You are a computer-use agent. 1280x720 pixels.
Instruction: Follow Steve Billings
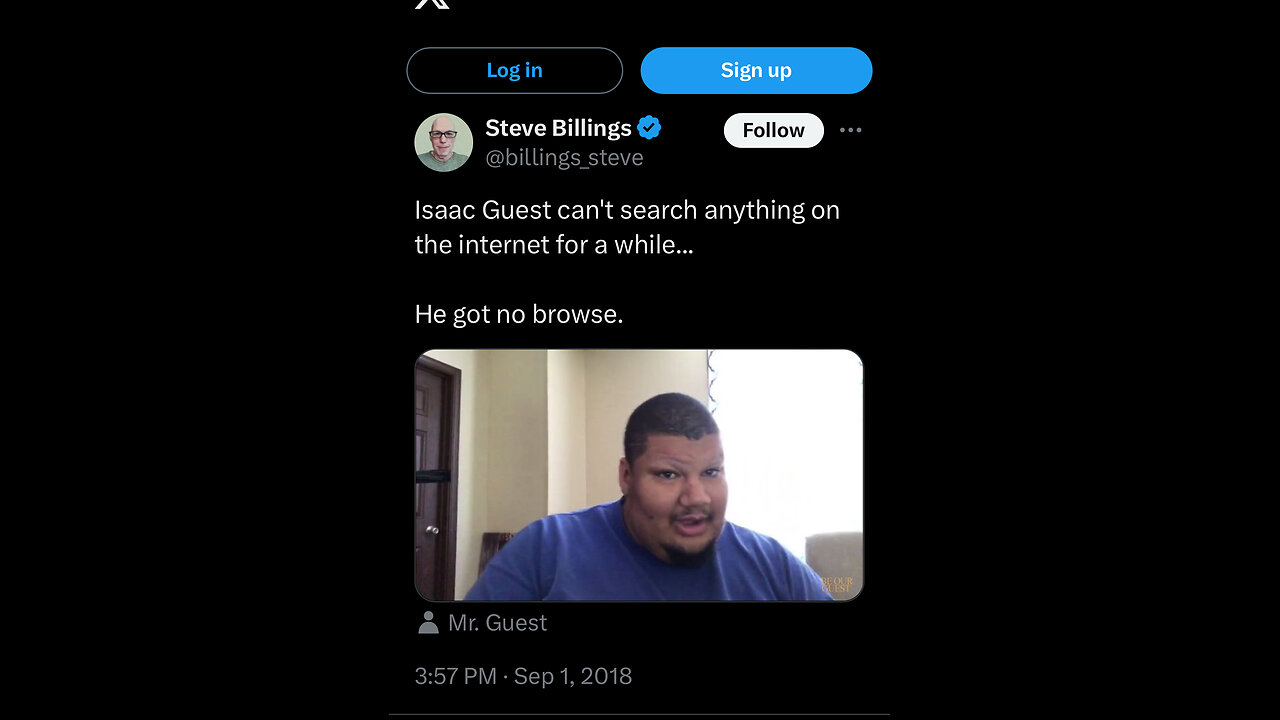tap(773, 130)
